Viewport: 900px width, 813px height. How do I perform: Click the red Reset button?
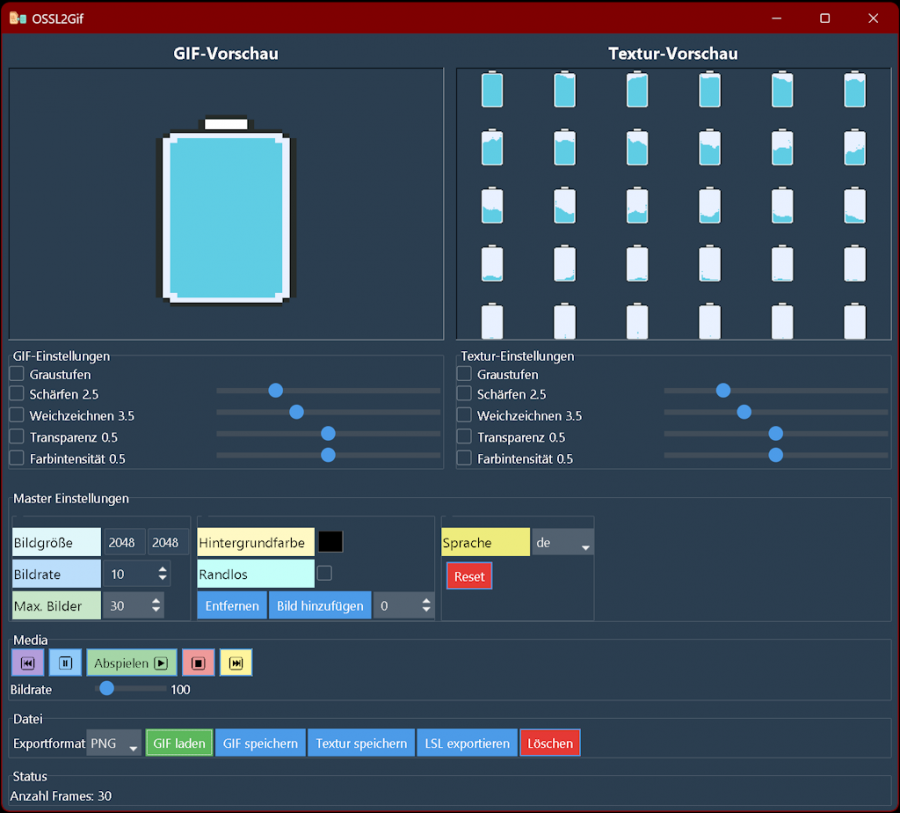[x=469, y=576]
